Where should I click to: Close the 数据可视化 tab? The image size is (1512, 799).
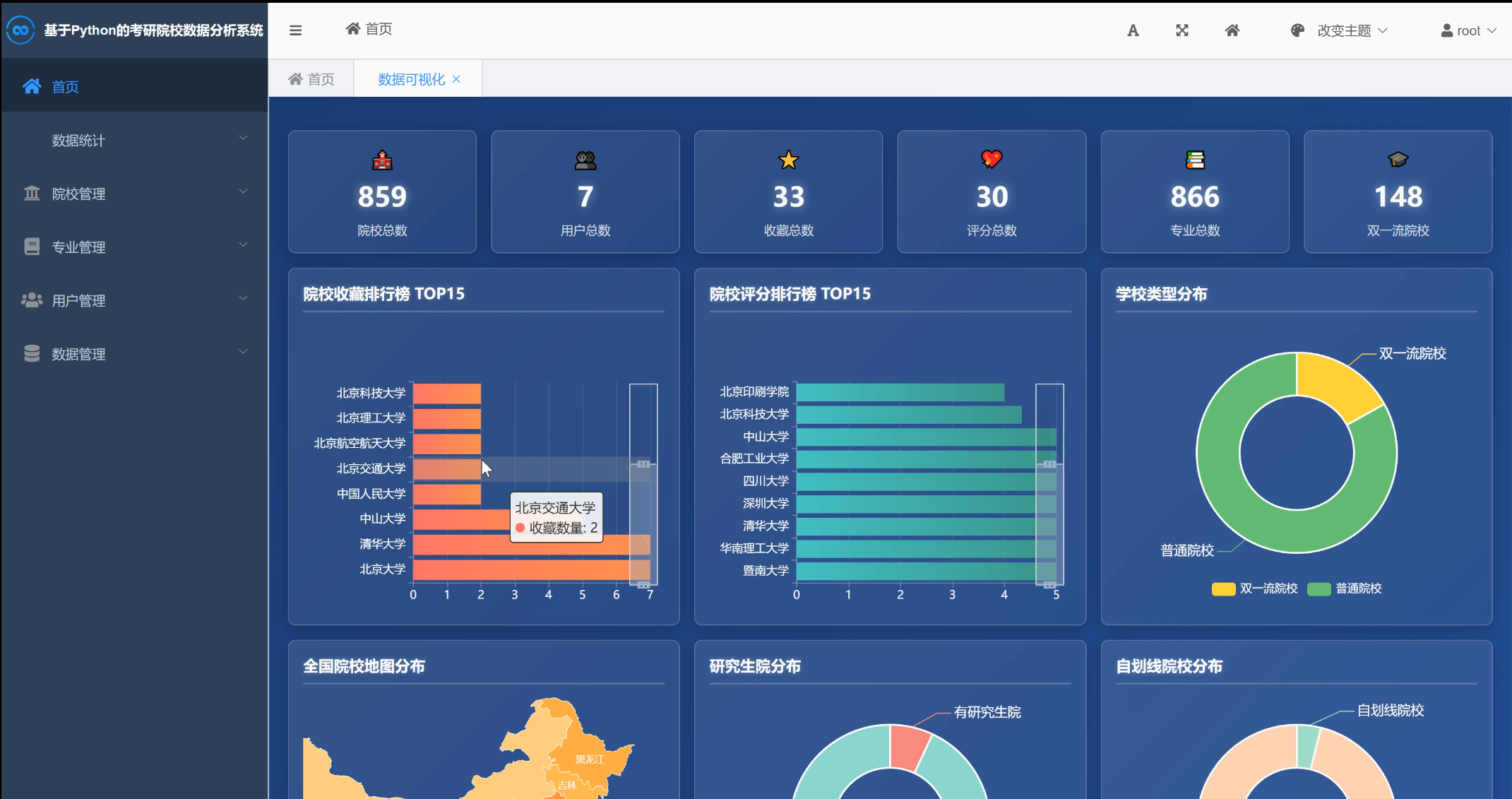point(456,79)
